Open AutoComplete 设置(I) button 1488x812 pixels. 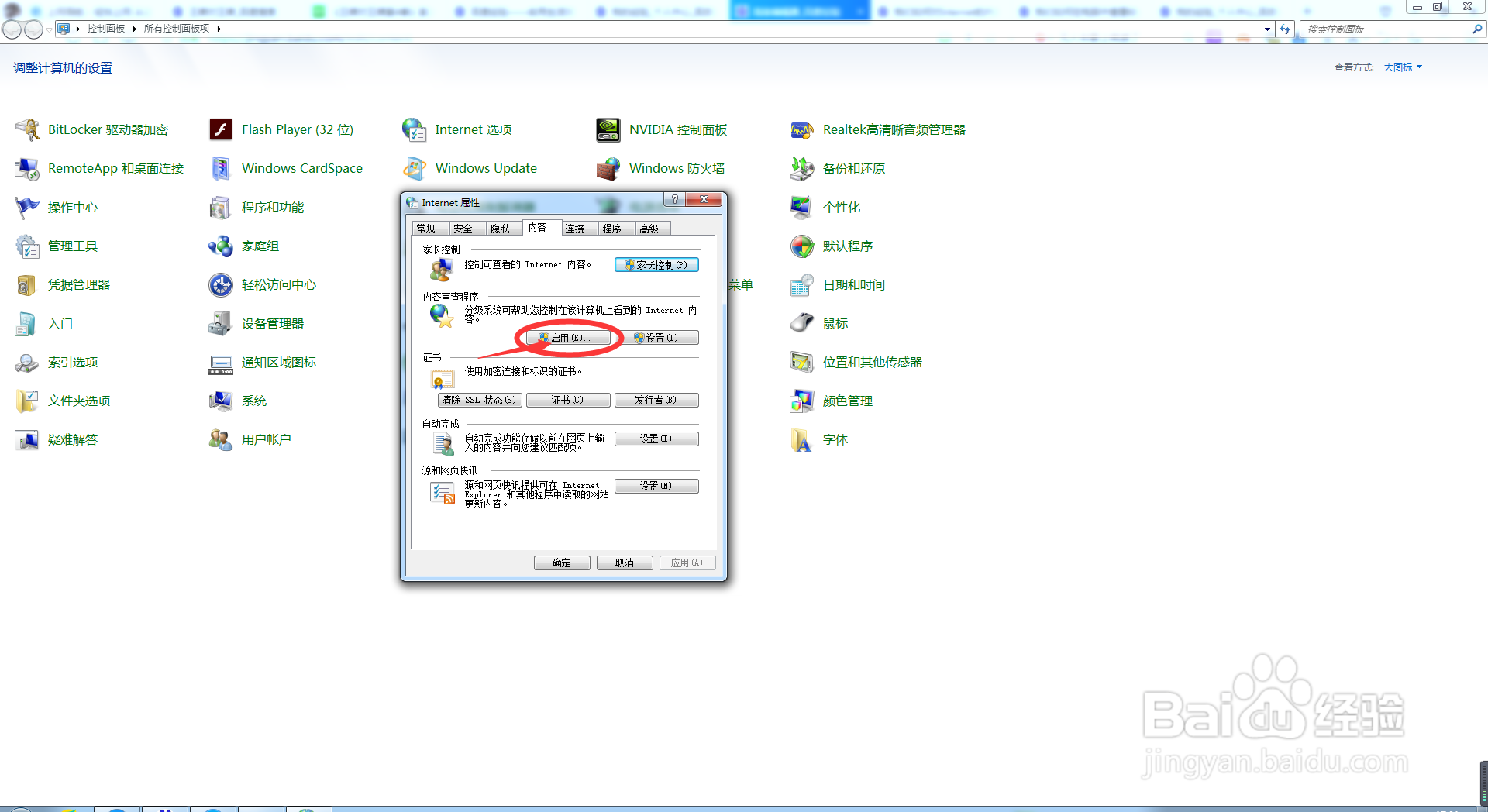(656, 439)
